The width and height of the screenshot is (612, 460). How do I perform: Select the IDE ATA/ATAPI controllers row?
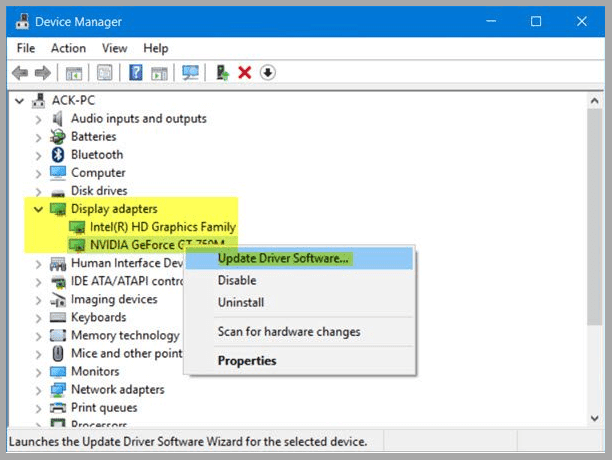126,281
